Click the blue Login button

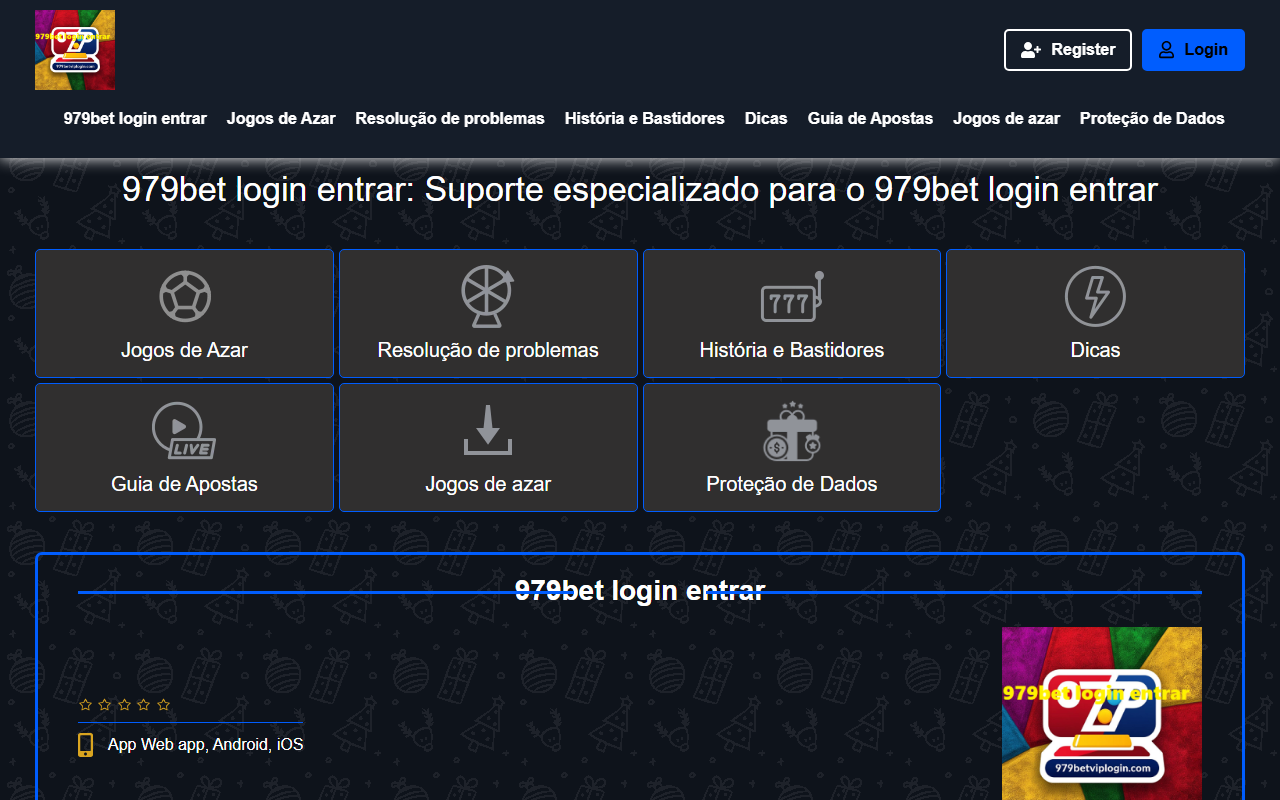[x=1193, y=50]
